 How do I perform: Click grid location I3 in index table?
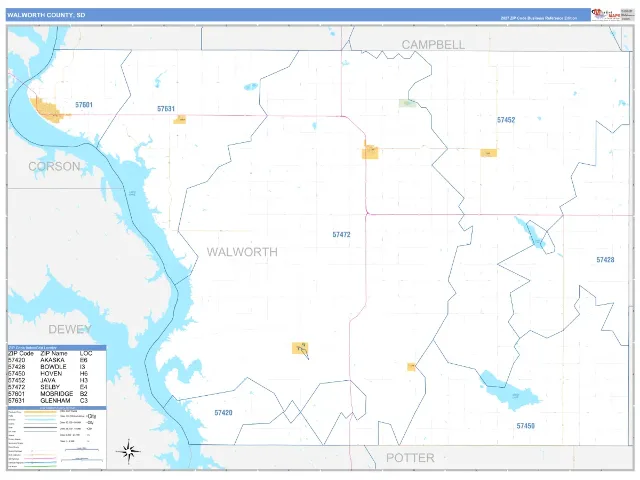[x=82, y=367]
